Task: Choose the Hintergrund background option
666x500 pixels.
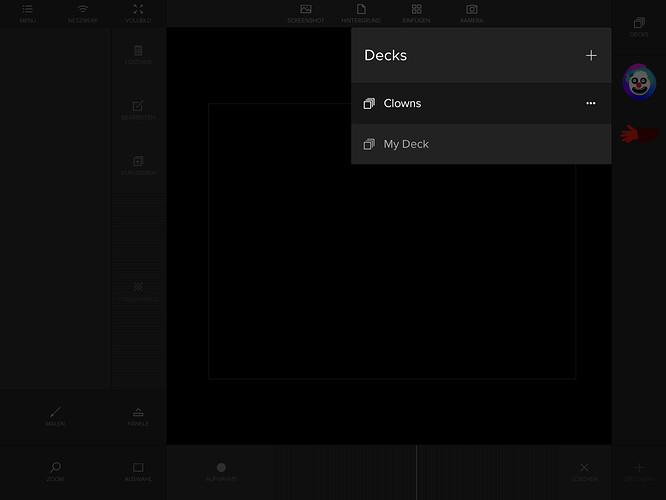Action: coord(361,12)
